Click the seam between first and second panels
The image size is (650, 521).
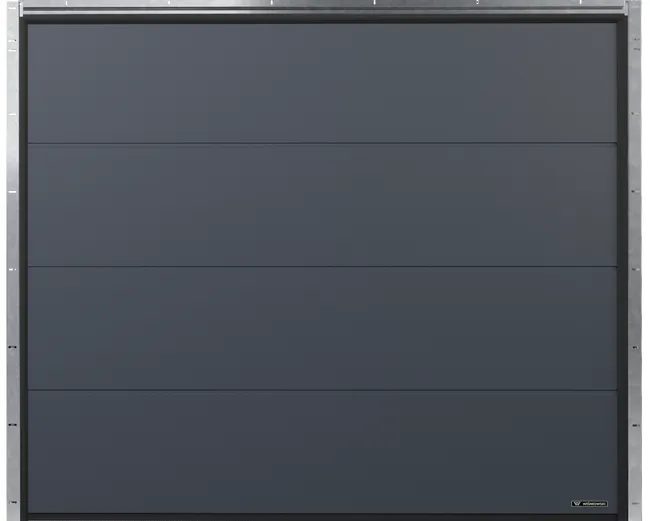[x=322, y=144]
